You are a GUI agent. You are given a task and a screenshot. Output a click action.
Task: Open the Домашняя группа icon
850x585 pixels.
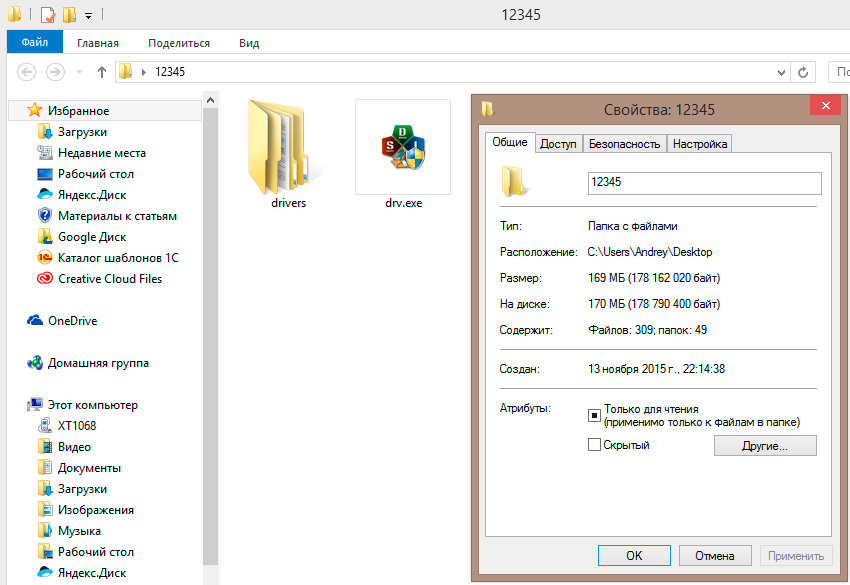click(x=35, y=363)
